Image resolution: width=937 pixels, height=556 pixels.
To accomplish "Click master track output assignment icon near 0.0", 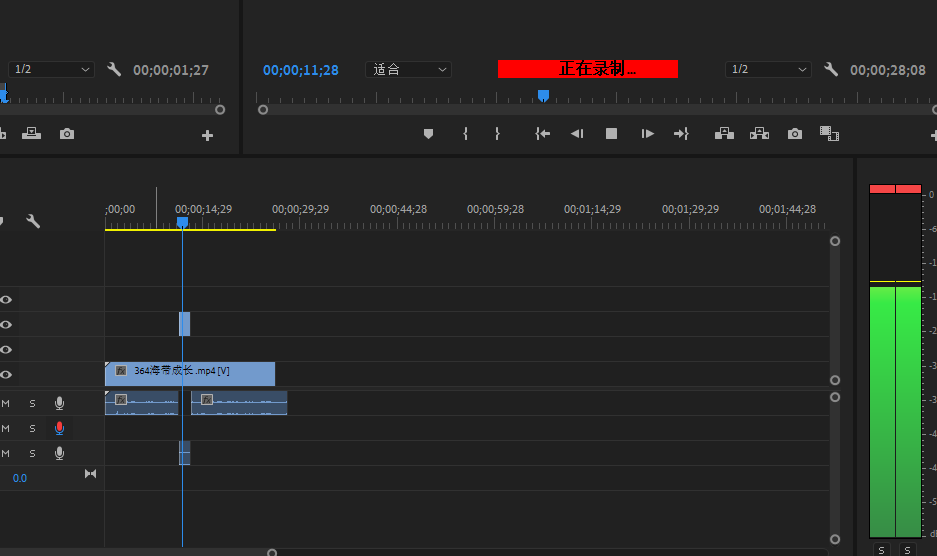I will tap(90, 473).
